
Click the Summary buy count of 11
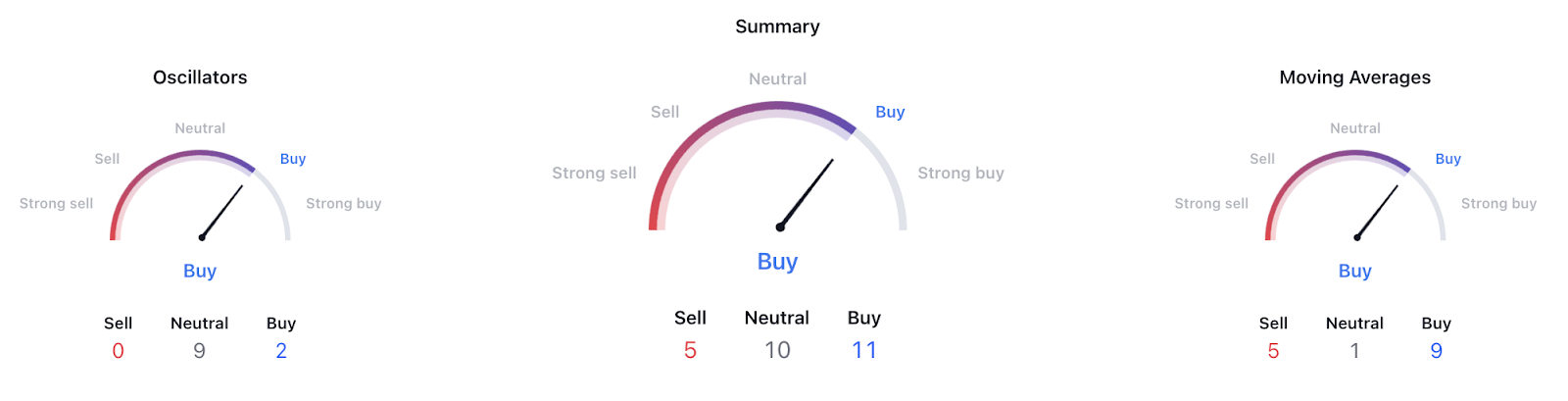[864, 350]
